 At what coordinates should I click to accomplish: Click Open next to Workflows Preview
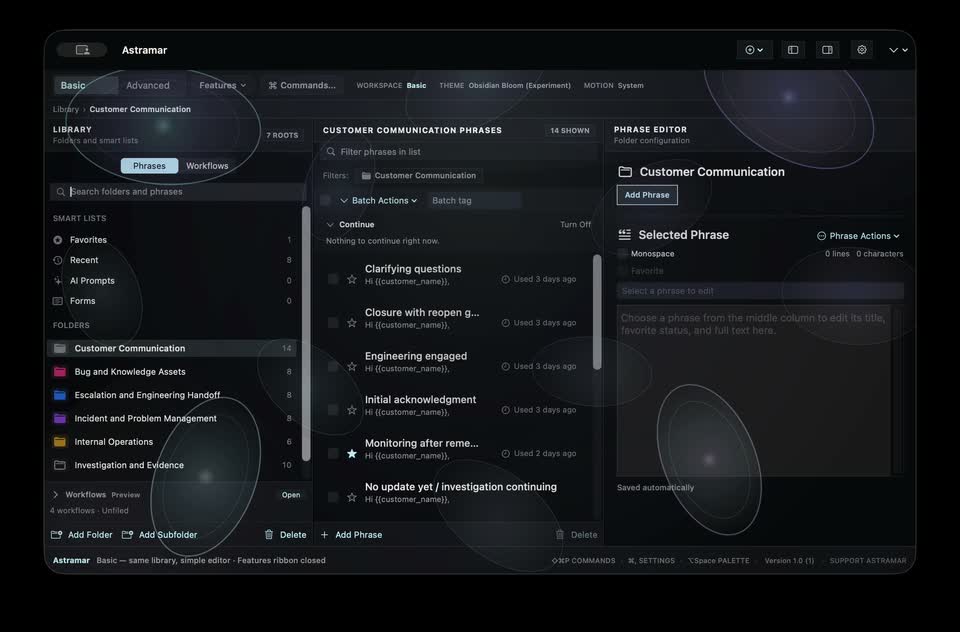291,495
